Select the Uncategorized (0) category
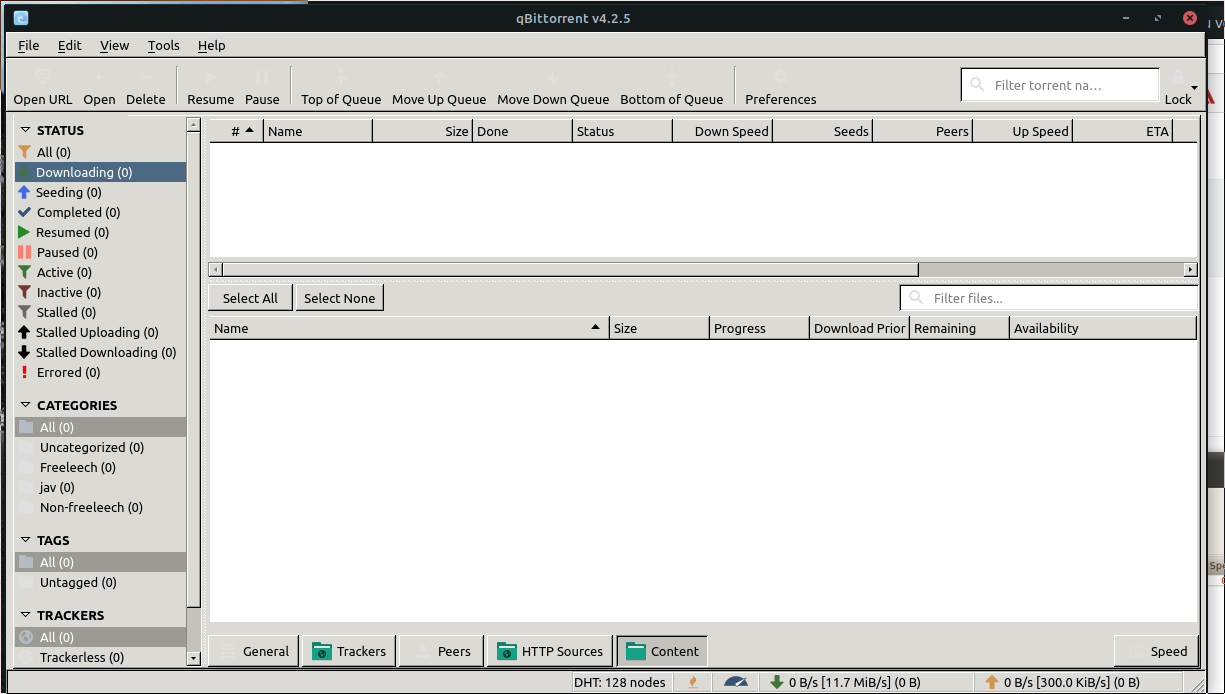1225x694 pixels. coord(100,447)
